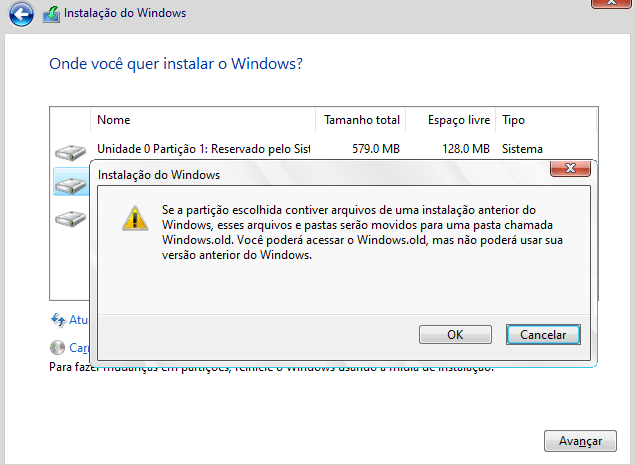The width and height of the screenshot is (635, 465).
Task: Click the 128.0 MB free space cell
Action: tap(466, 149)
